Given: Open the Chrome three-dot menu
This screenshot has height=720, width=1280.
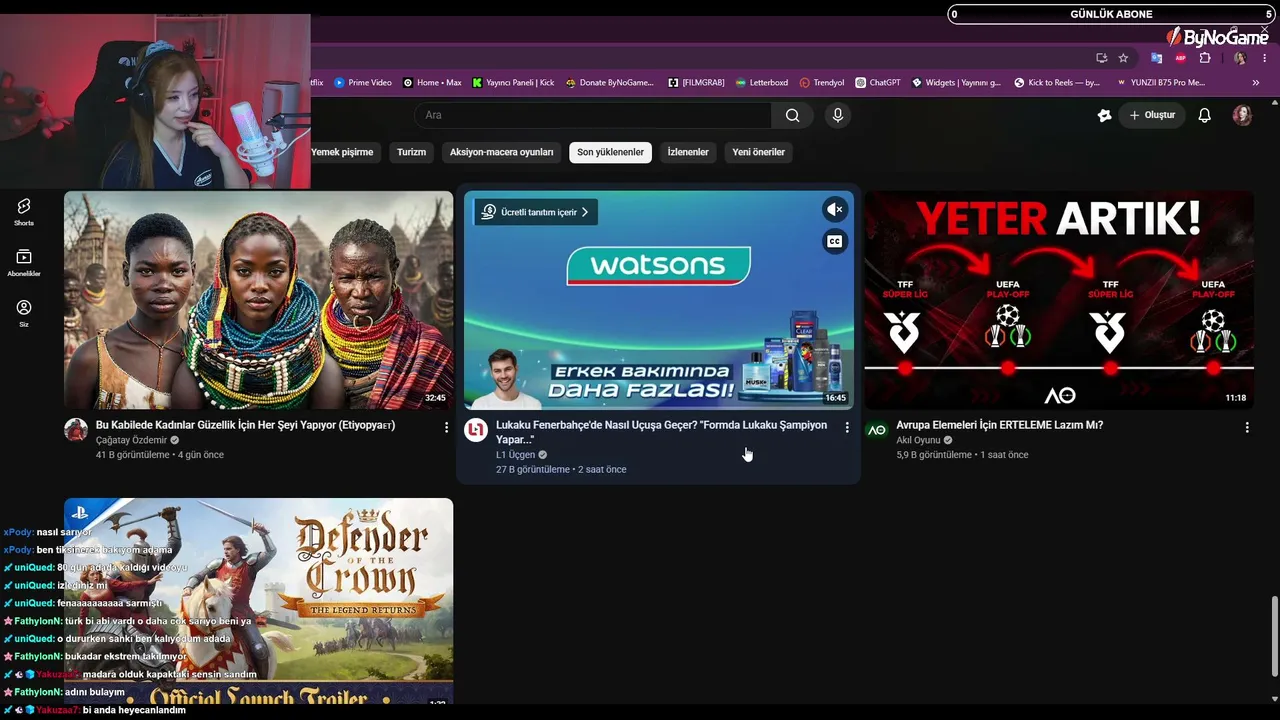Looking at the screenshot, I should click(x=1265, y=58).
